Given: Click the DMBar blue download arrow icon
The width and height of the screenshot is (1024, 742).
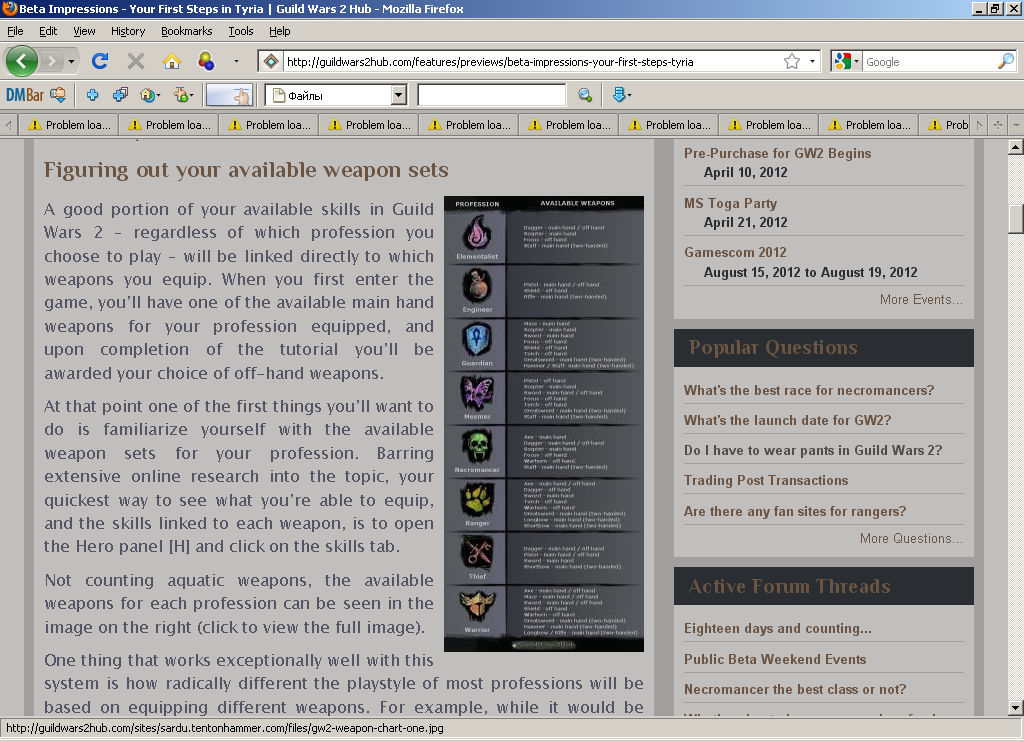Looking at the screenshot, I should (618, 95).
